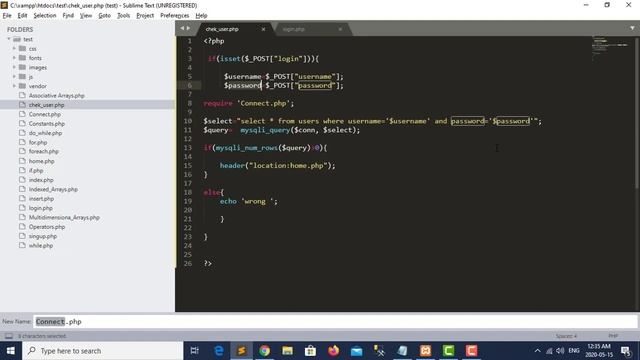
Task: Open the File menu
Action: [x=7, y=16]
